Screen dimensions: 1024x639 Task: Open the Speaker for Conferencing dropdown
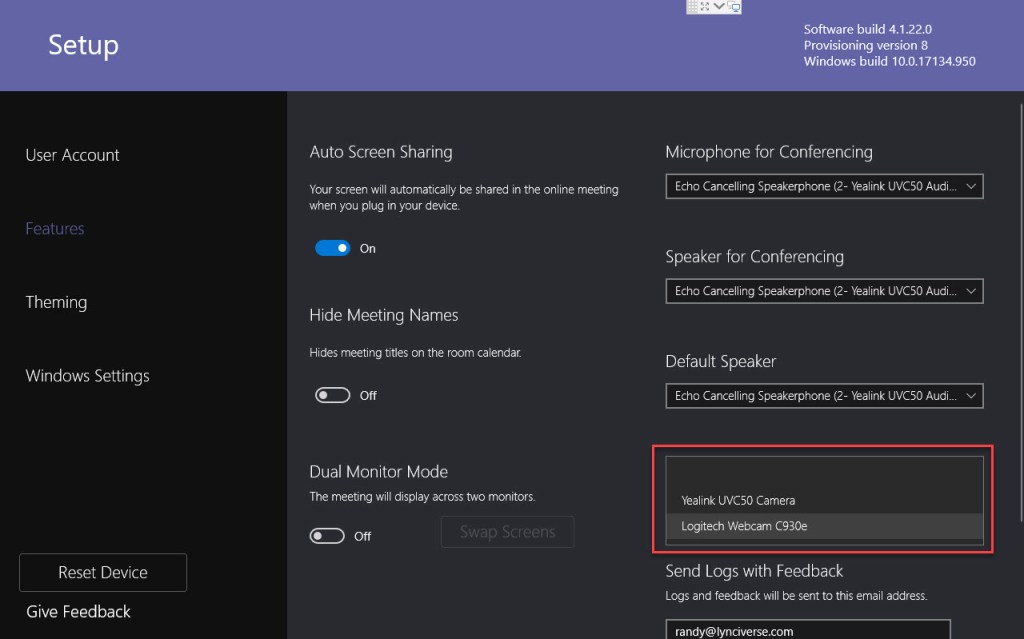point(824,291)
